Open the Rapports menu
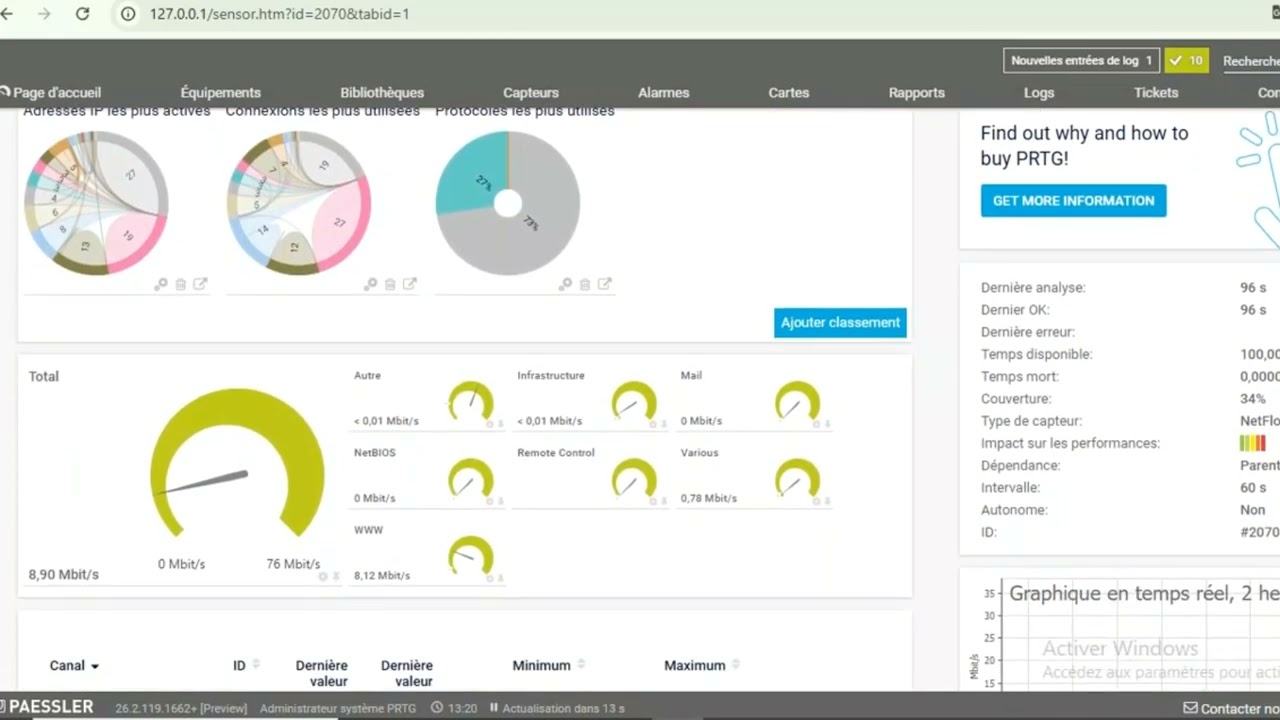Screen dimensions: 1280x720 pos(917,92)
